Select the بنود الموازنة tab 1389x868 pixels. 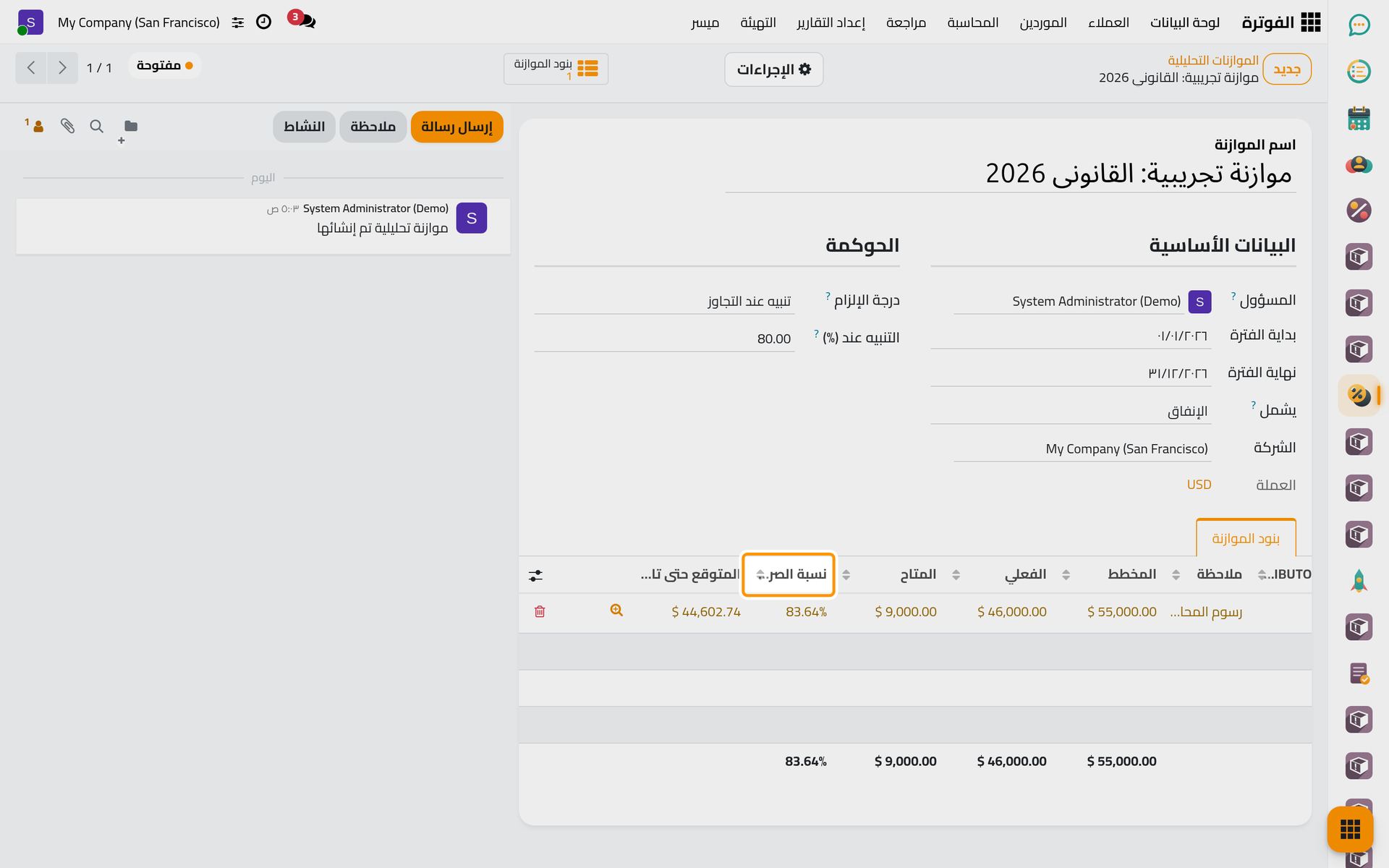click(x=1246, y=538)
